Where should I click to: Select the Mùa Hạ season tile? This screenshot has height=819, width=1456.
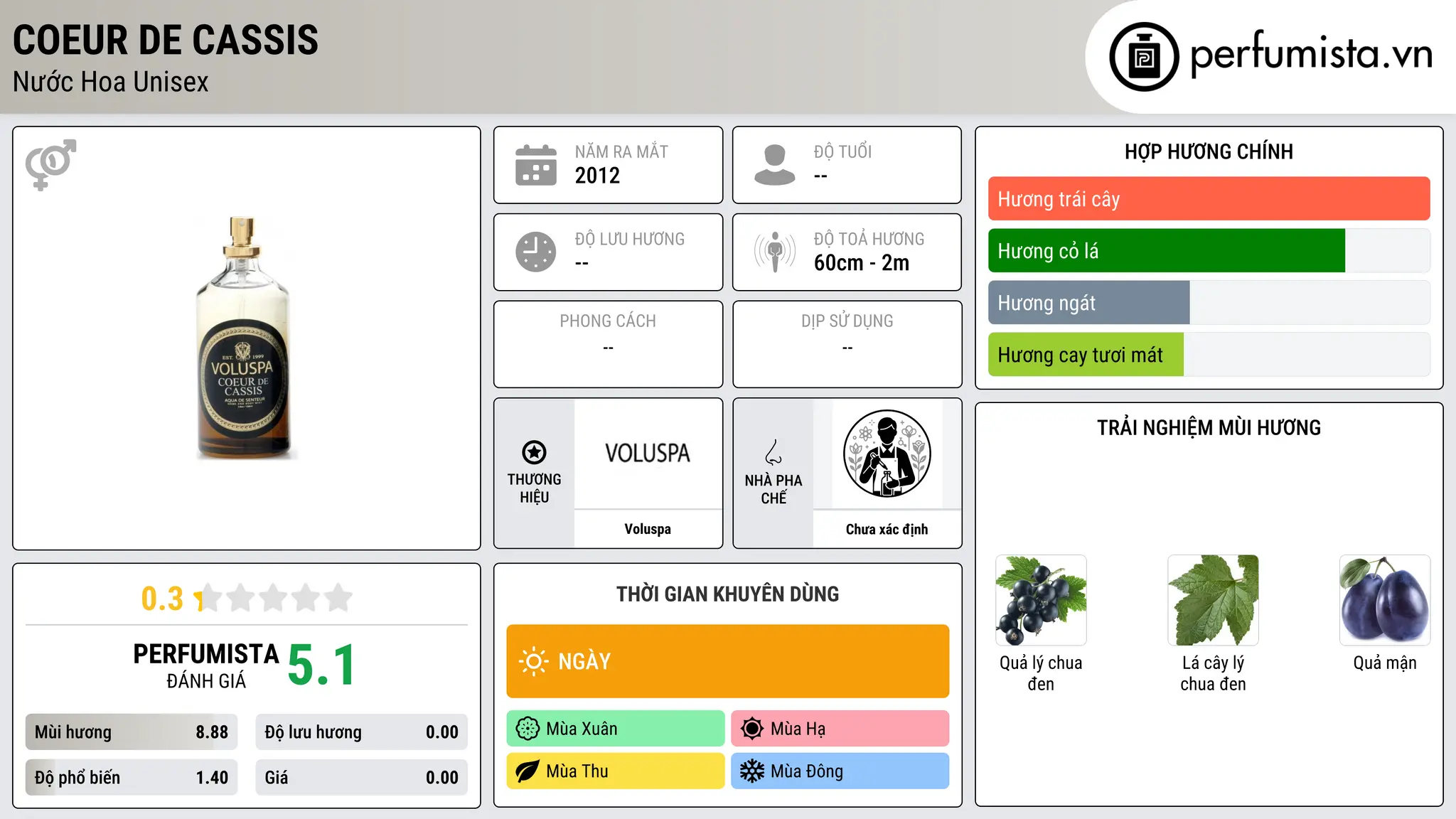840,729
